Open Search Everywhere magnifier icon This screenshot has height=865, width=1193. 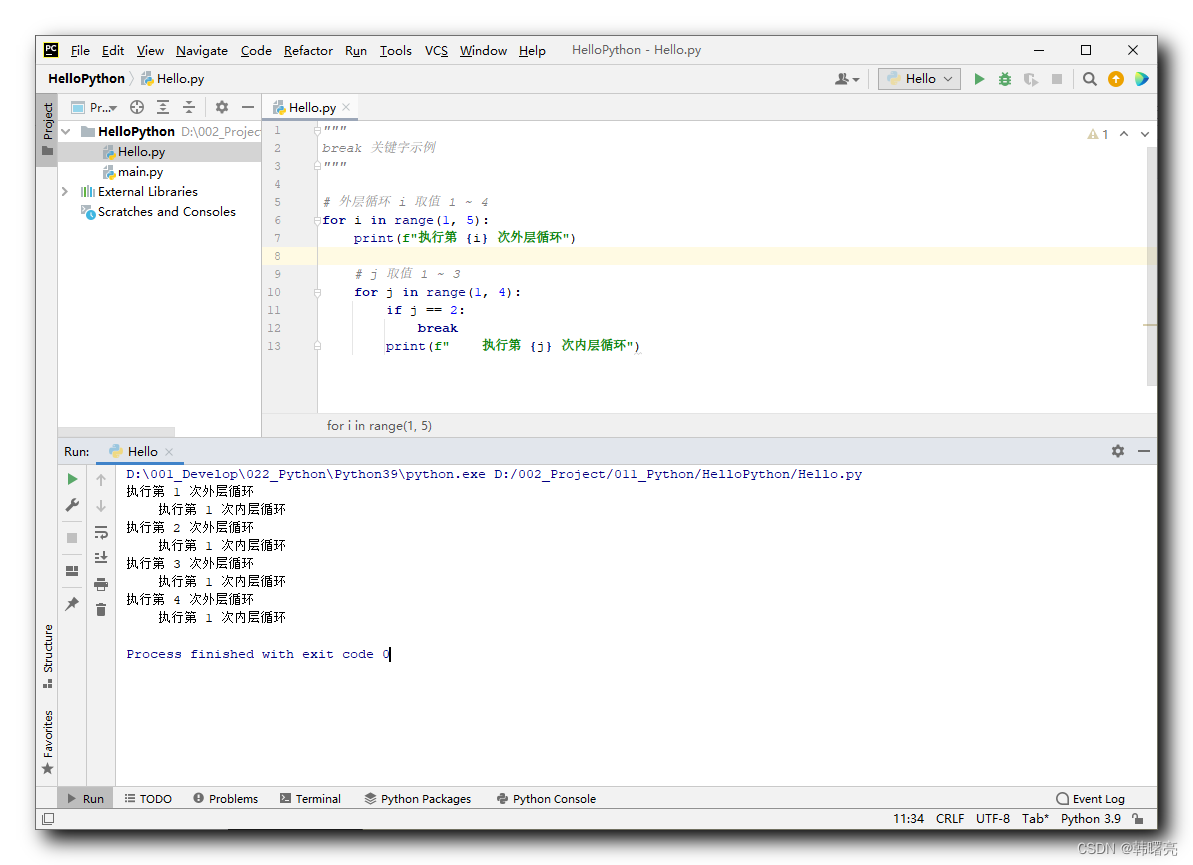1090,79
